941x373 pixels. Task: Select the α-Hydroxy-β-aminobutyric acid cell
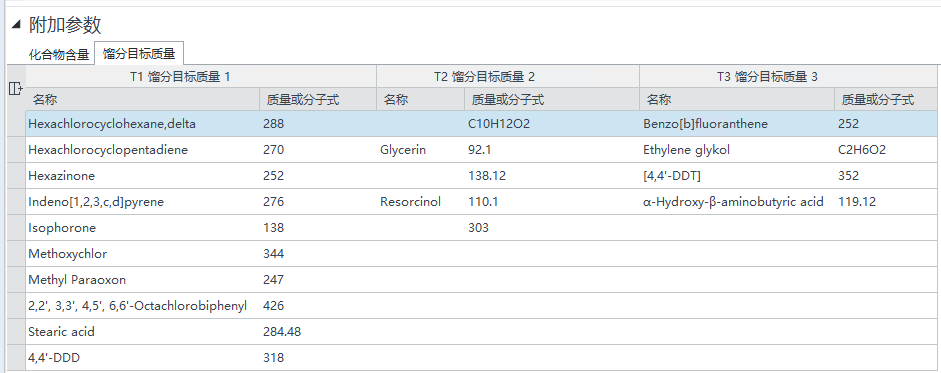pos(737,201)
